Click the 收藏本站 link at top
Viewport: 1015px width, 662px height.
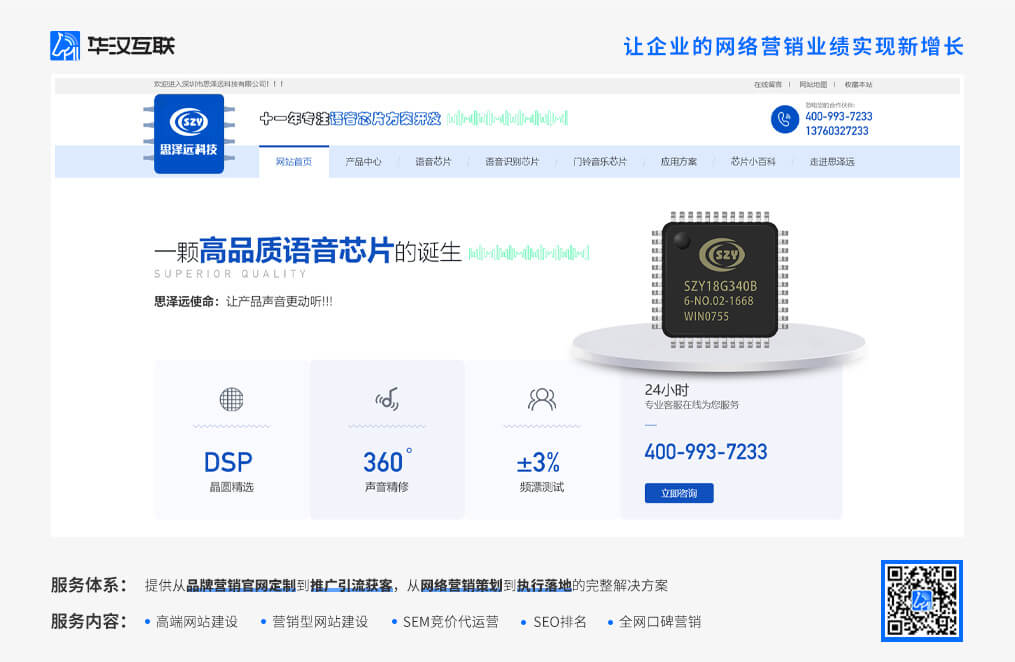pos(858,85)
